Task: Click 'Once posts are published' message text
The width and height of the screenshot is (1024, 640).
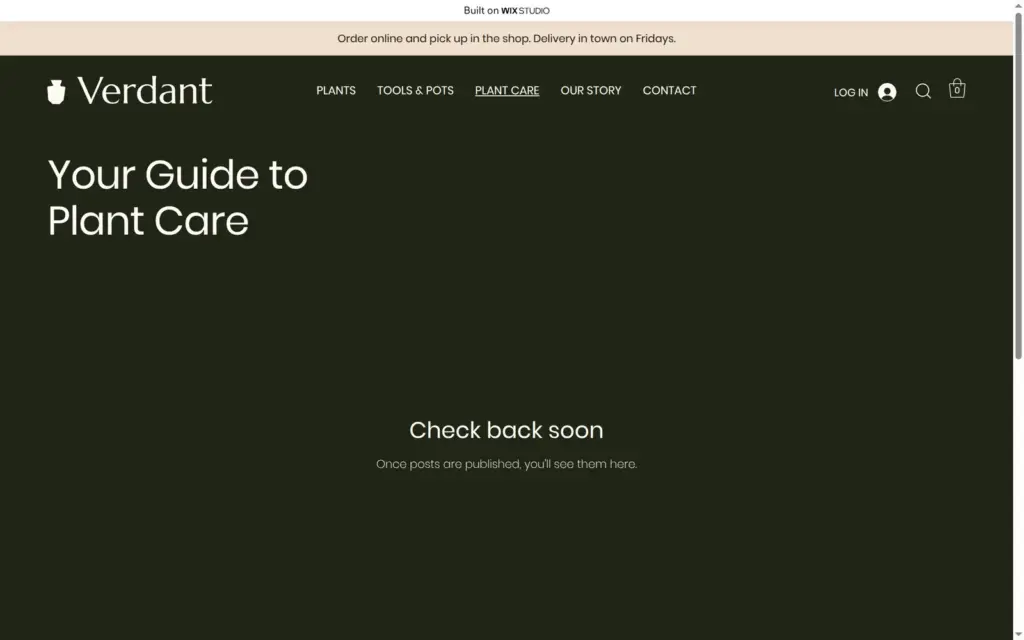Action: pos(506,464)
